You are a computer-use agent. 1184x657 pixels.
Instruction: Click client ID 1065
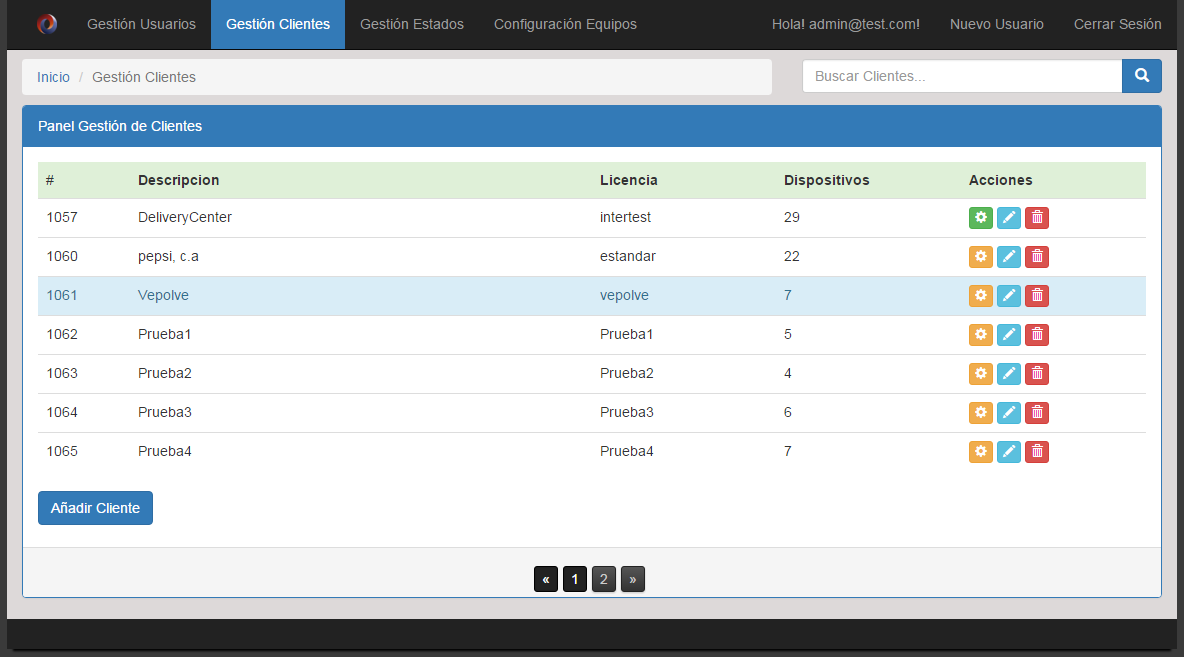[62, 452]
